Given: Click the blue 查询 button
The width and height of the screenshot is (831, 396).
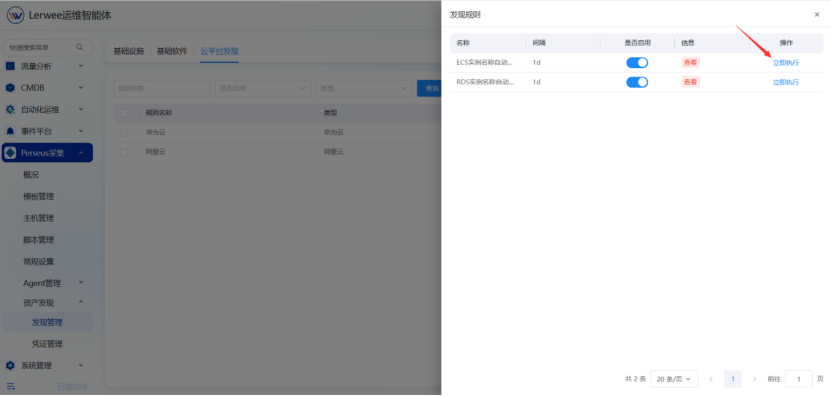Looking at the screenshot, I should pos(429,89).
